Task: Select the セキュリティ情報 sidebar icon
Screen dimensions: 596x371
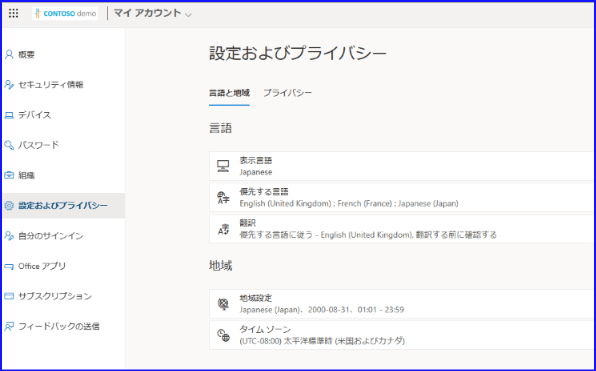Action: (x=9, y=85)
